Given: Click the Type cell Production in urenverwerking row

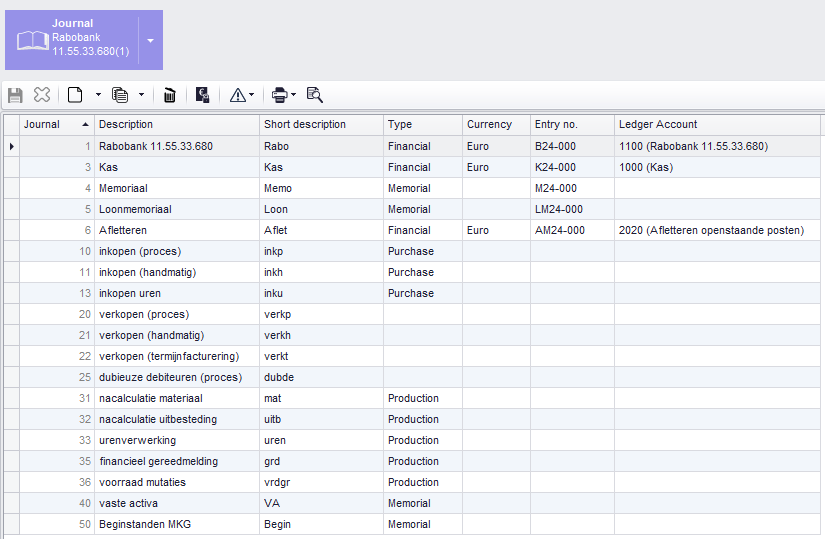Looking at the screenshot, I should point(423,441).
